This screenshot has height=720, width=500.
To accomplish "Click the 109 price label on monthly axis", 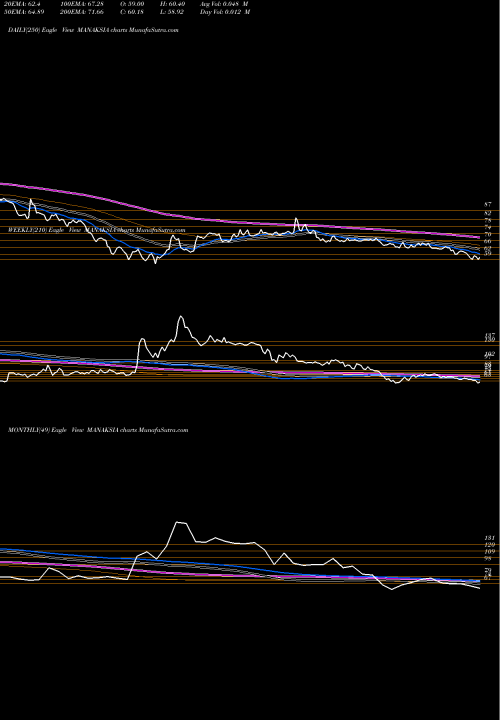I will (x=489, y=551).
